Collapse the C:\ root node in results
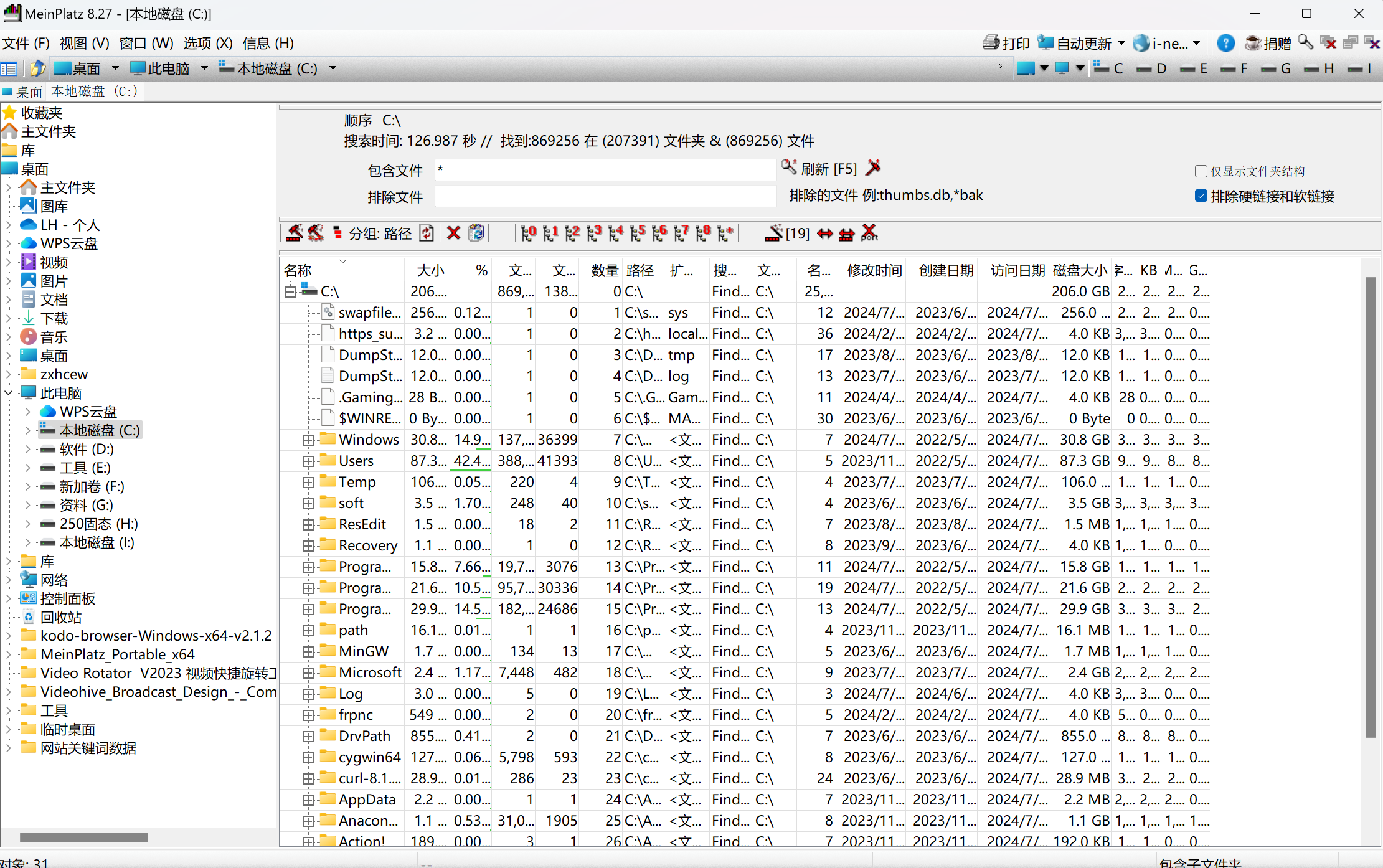1383x868 pixels. [x=290, y=291]
